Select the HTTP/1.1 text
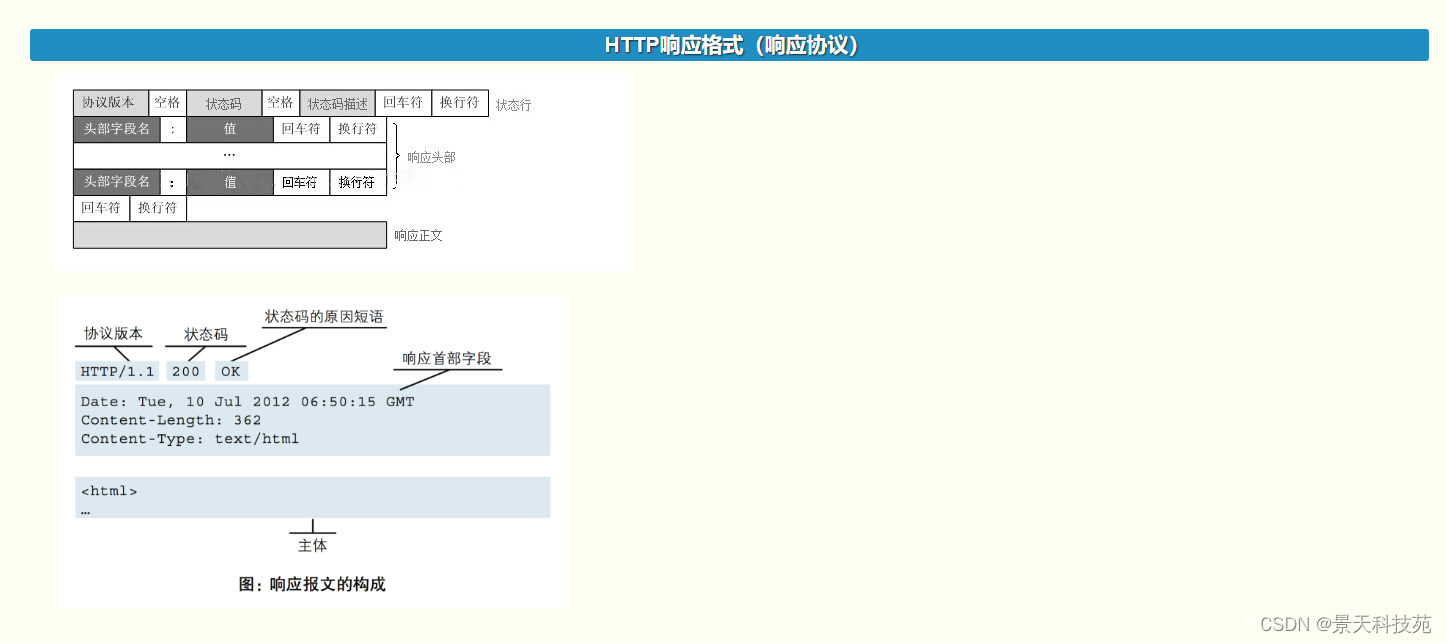Screen dimensions: 1447x643 pyautogui.click(x=118, y=371)
